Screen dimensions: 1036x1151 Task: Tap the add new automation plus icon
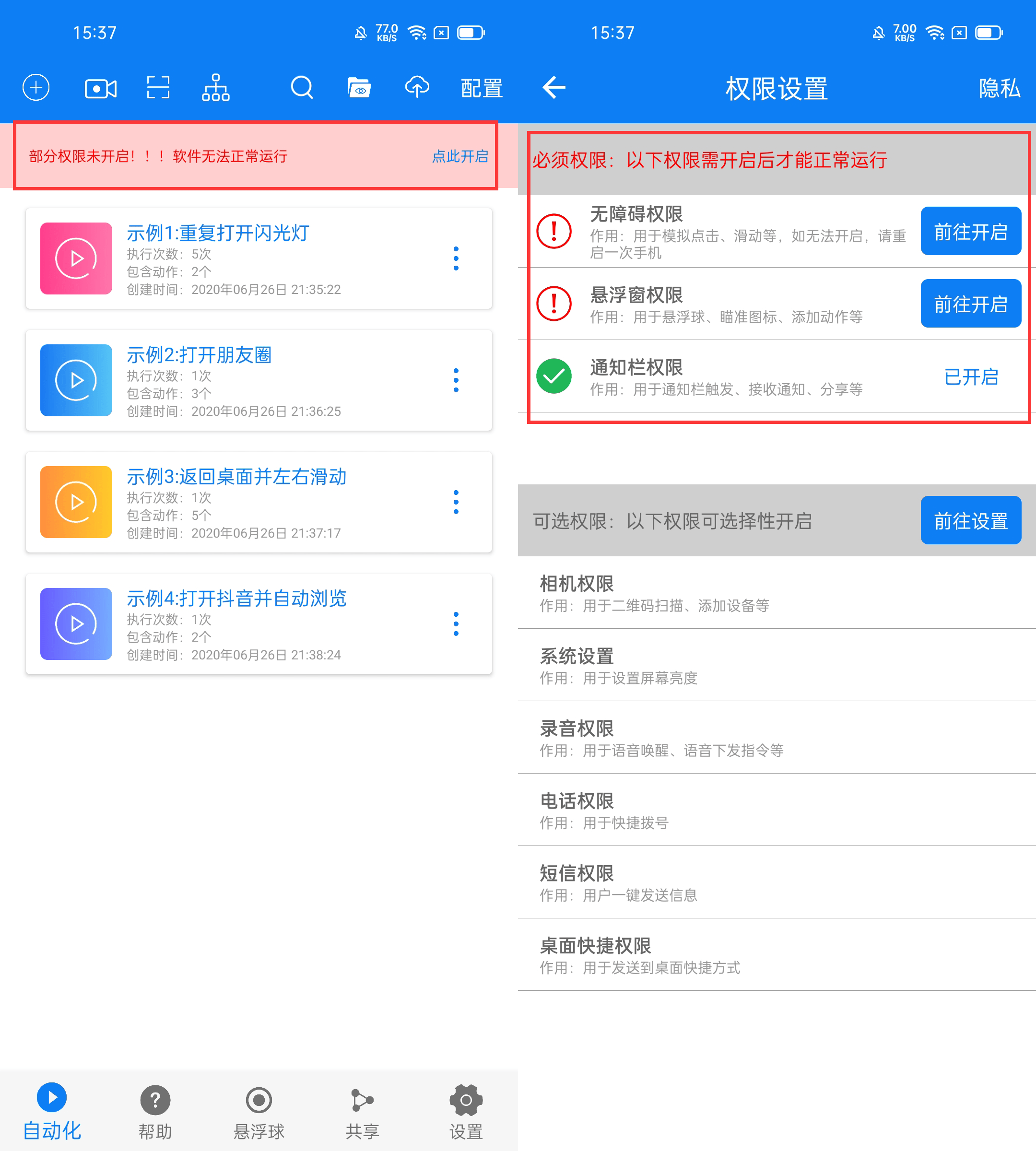(36, 88)
